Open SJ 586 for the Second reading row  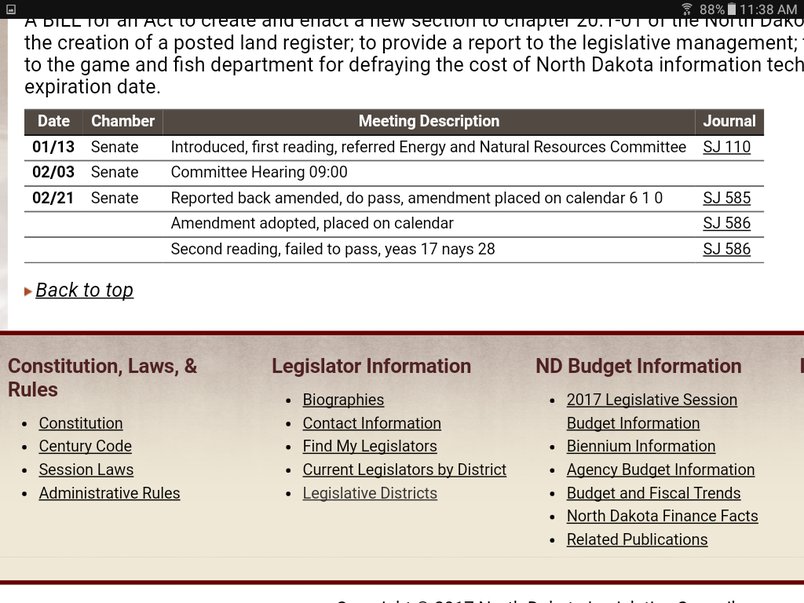pyautogui.click(x=726, y=249)
